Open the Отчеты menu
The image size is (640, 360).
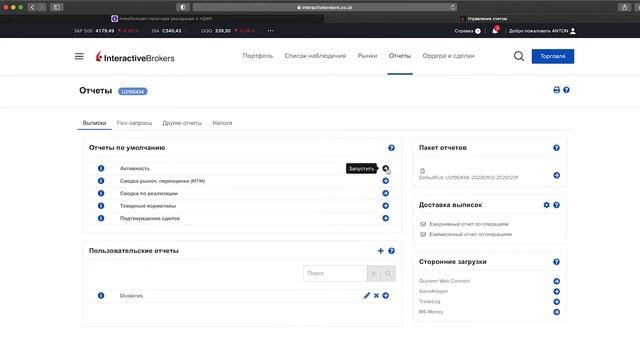click(400, 56)
